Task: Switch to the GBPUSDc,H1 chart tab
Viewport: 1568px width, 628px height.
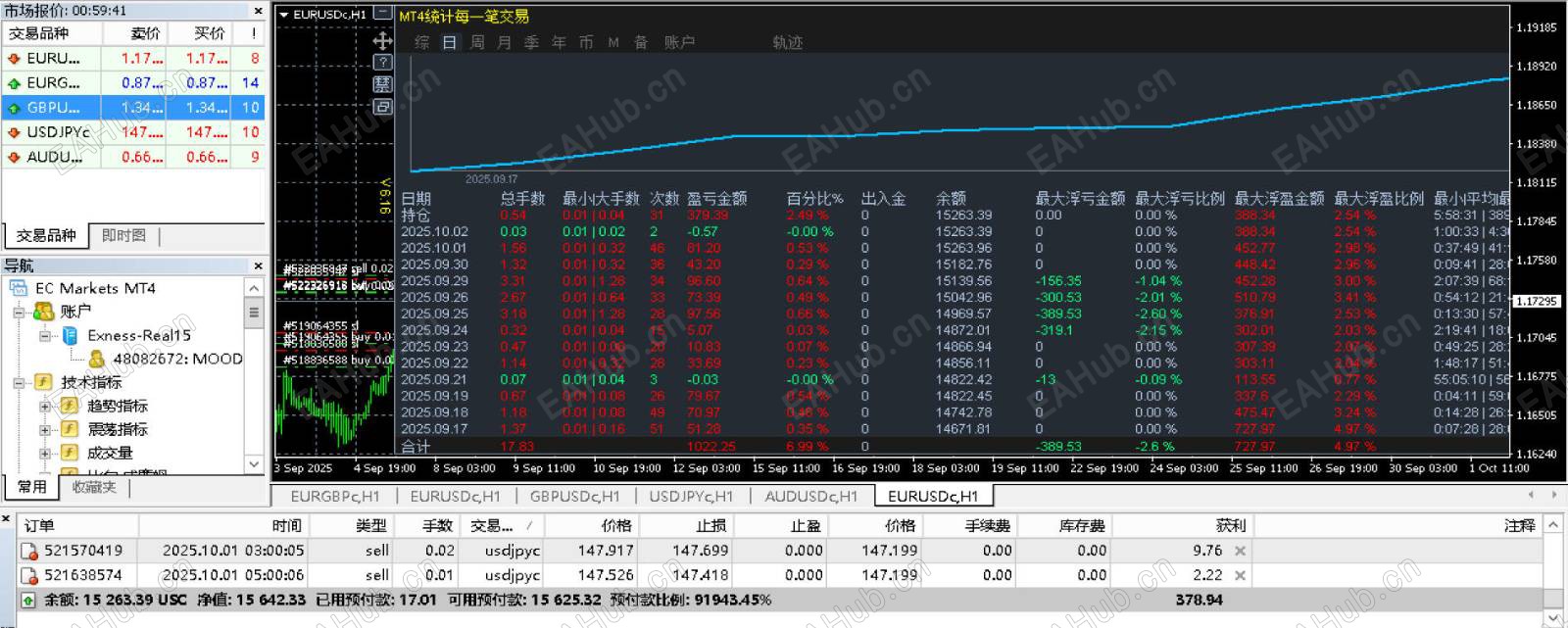Action: (x=575, y=496)
